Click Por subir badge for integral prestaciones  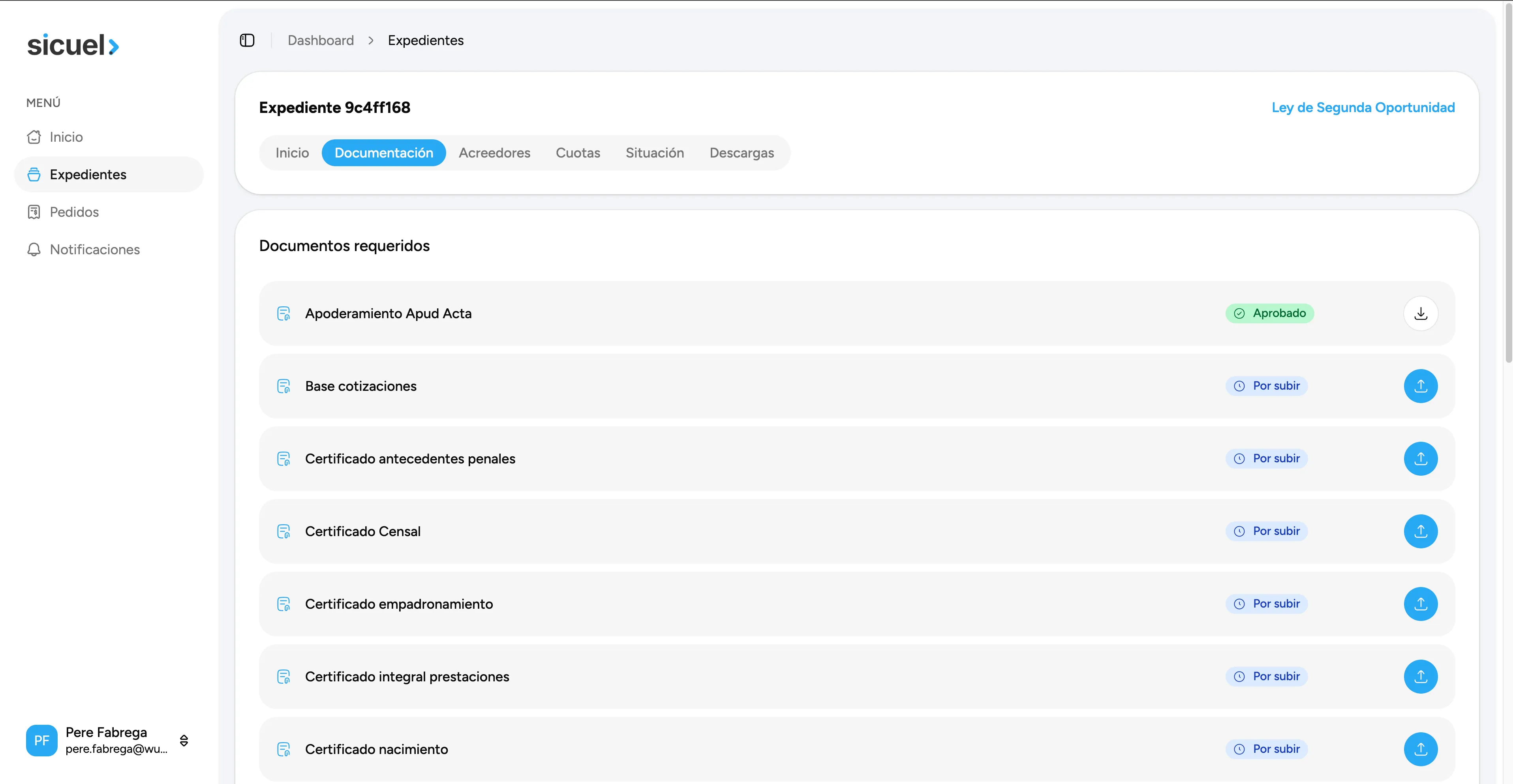pos(1266,677)
